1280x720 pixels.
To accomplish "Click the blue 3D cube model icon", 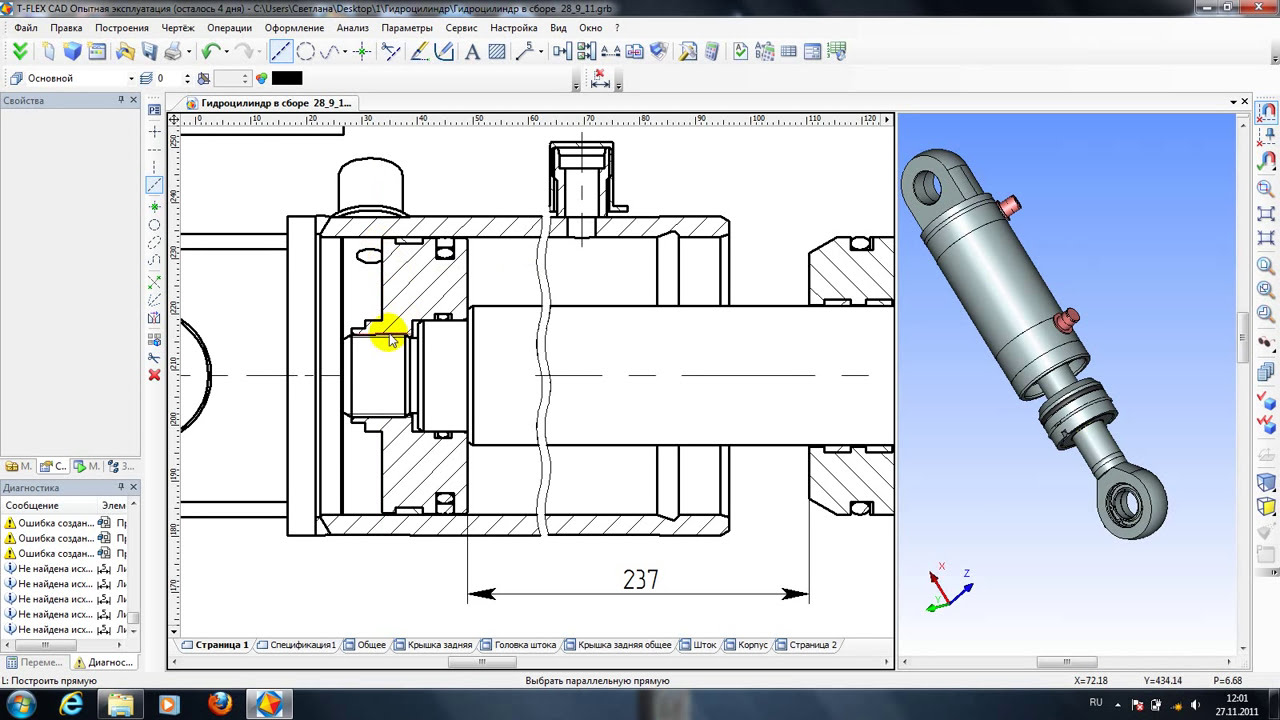I will tap(72, 51).
